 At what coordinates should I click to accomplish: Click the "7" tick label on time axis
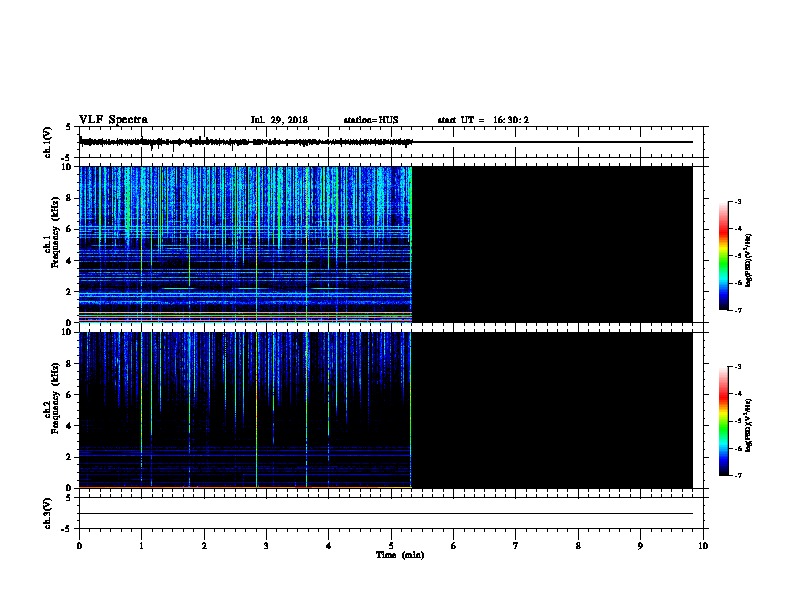click(x=516, y=546)
